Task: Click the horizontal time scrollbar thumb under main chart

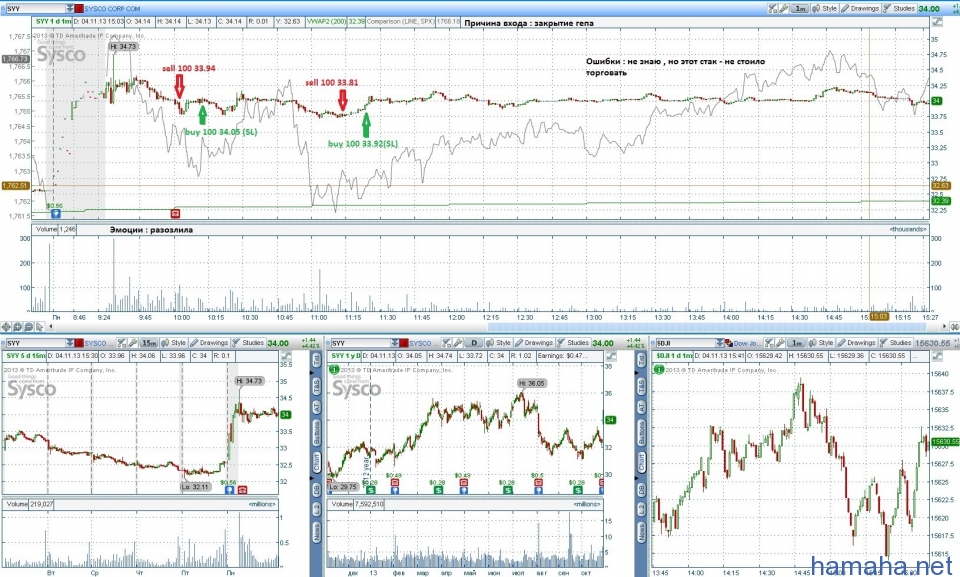Action: pos(707,327)
